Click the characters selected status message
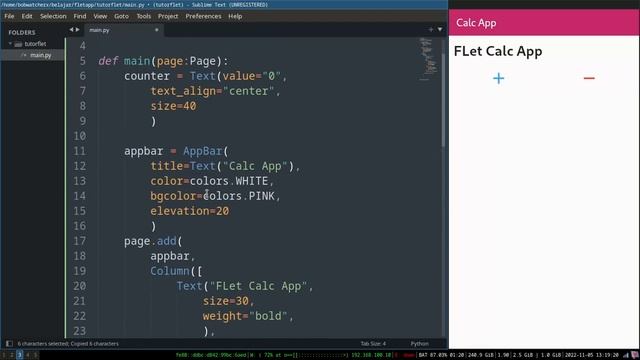Viewport: 640px width, 360px height. pyautogui.click(x=68, y=344)
